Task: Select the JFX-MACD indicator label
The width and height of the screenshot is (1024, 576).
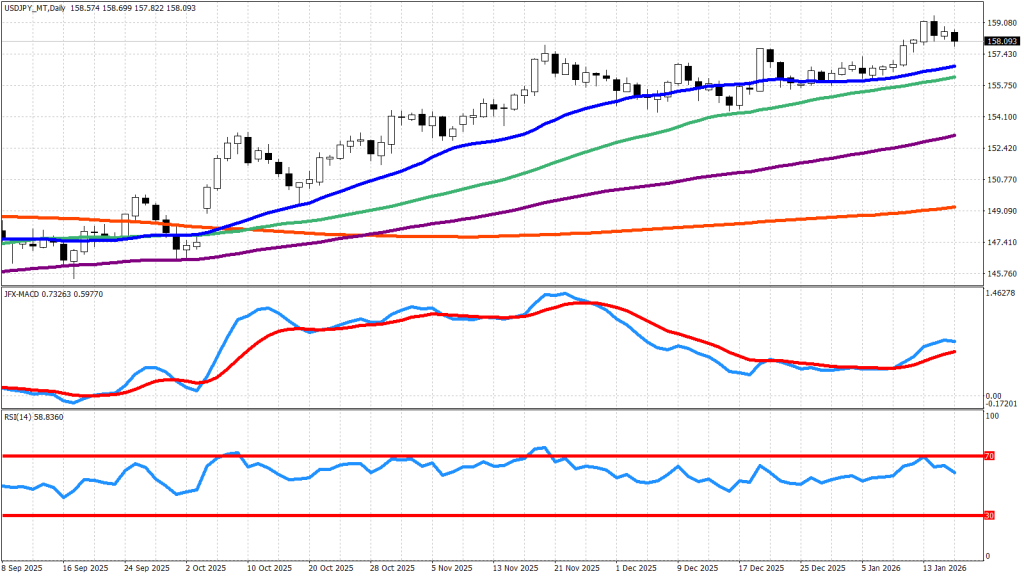Action: coord(25,293)
